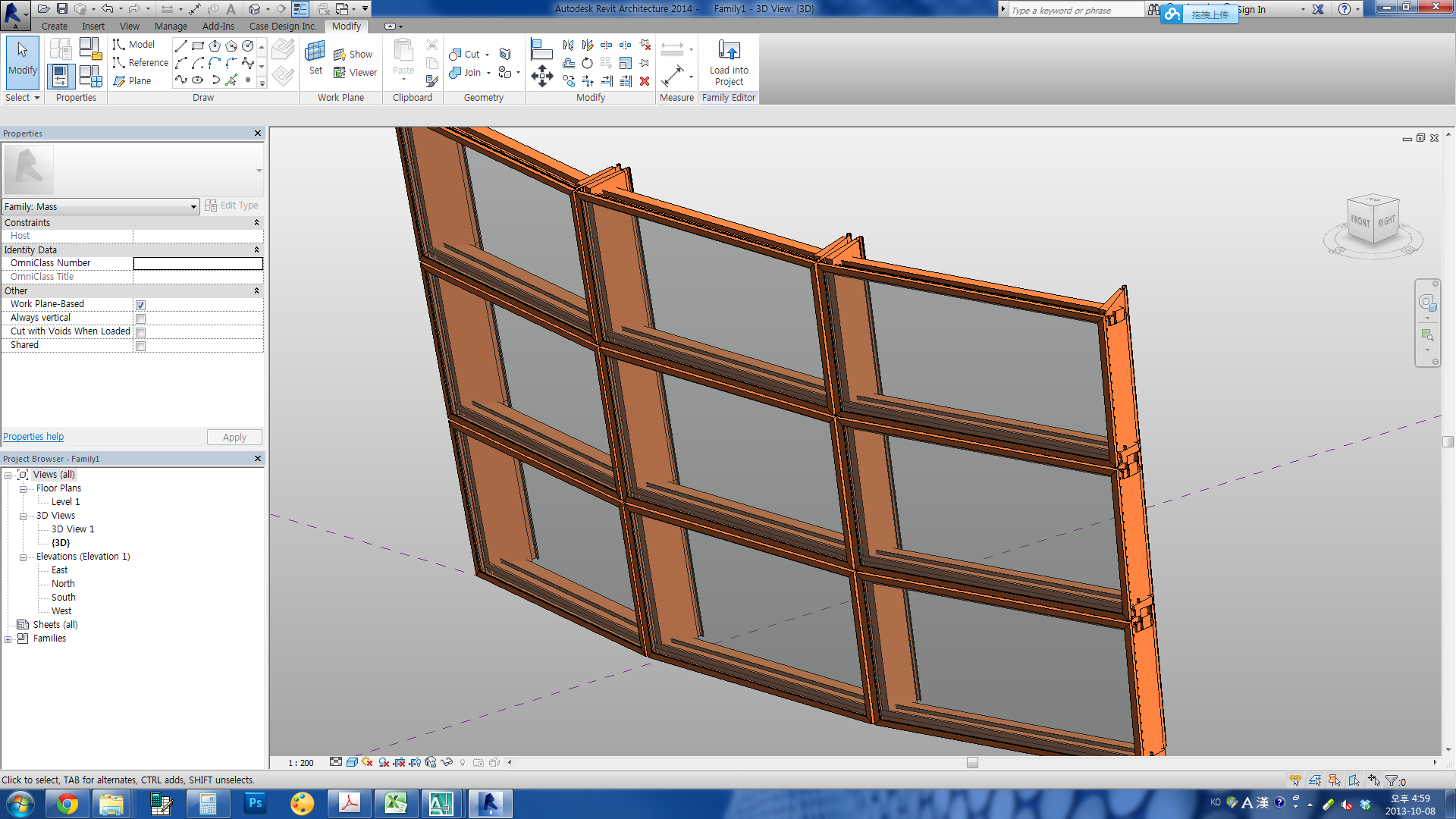Viewport: 1456px width, 819px height.
Task: Click the Rotate tool icon
Action: point(587,63)
